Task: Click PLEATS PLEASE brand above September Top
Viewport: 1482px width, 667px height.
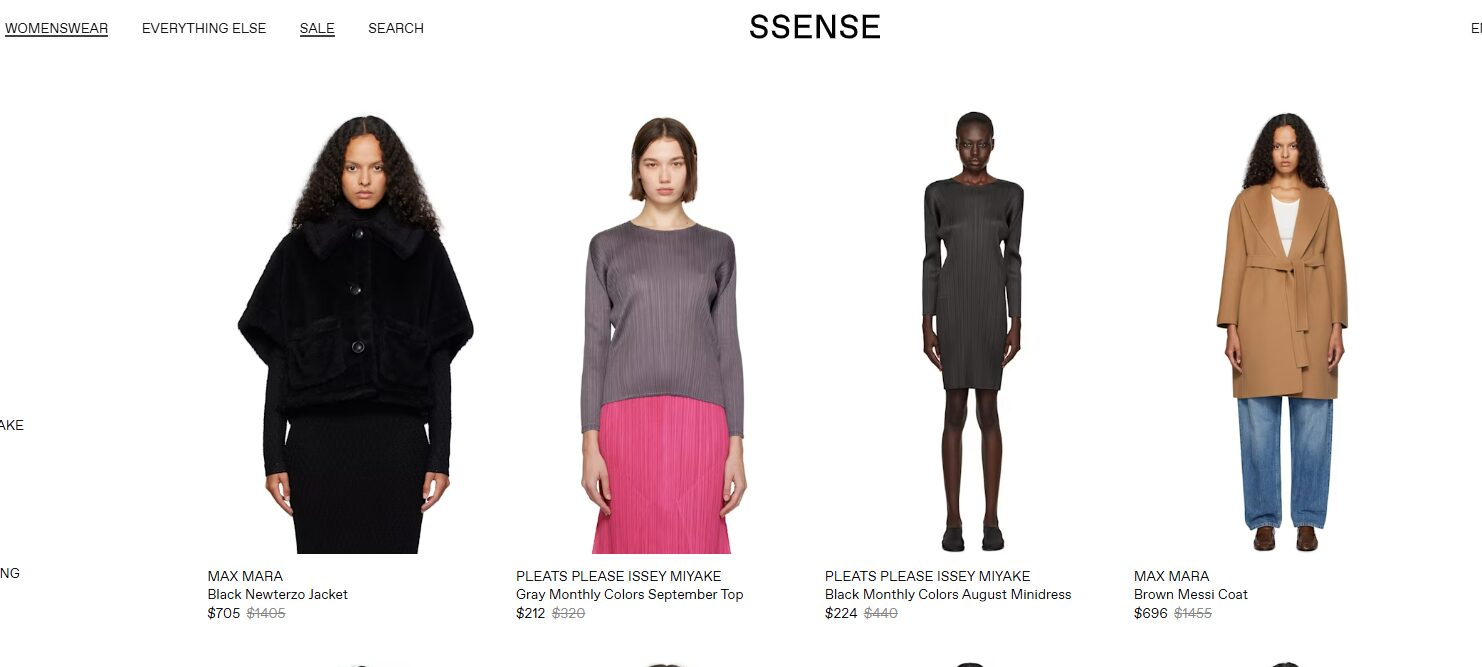Action: [x=618, y=576]
